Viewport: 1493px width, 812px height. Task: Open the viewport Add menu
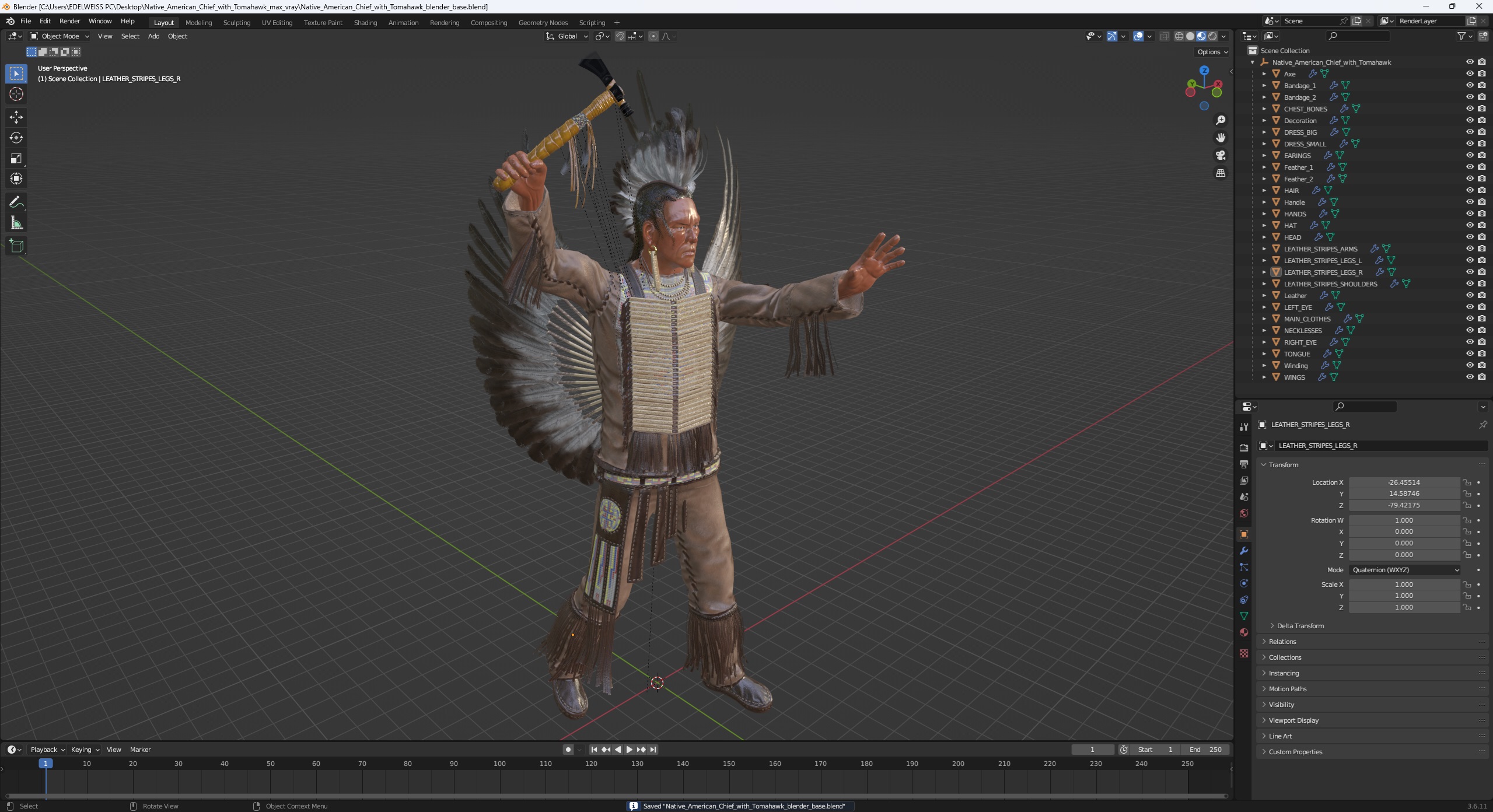tap(153, 36)
